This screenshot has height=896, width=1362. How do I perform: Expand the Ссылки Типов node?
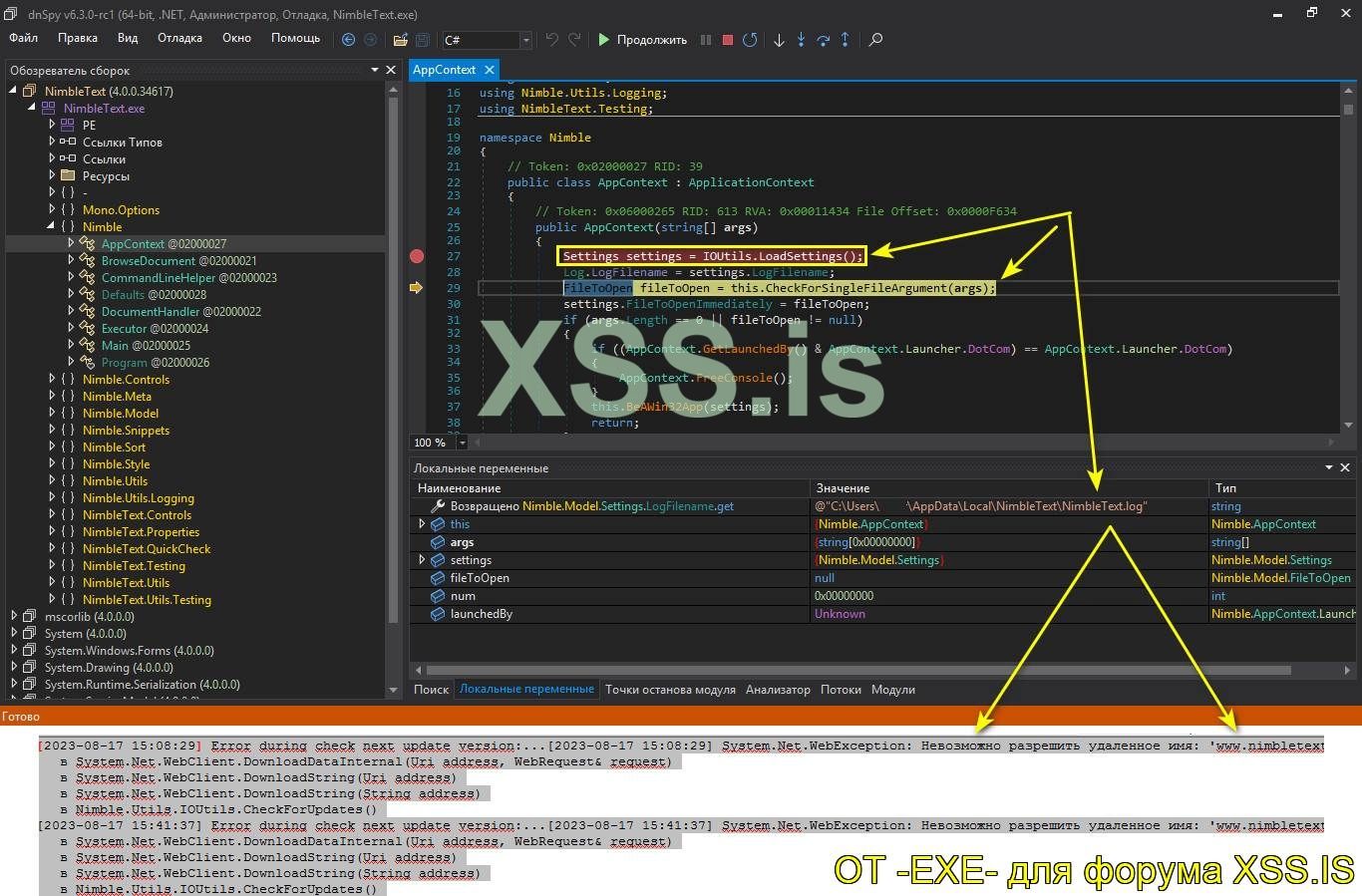(x=52, y=142)
